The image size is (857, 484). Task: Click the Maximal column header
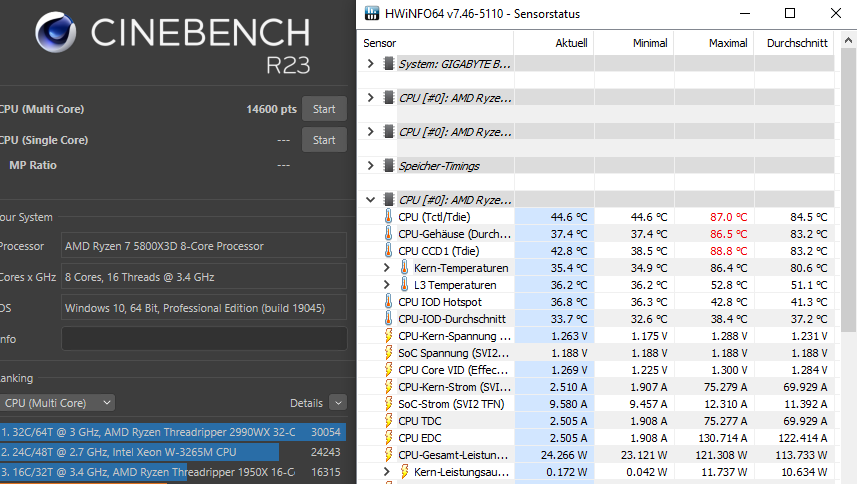point(713,43)
